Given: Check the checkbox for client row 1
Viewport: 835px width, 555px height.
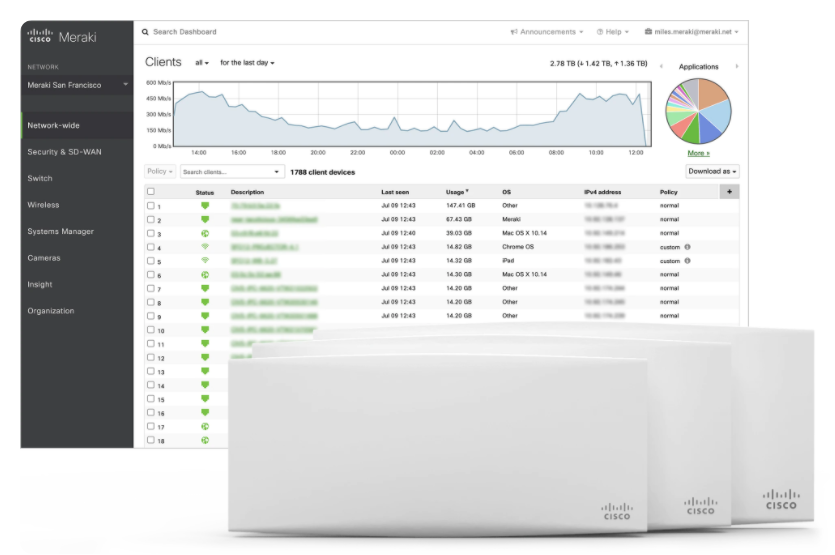Looking at the screenshot, I should (151, 206).
